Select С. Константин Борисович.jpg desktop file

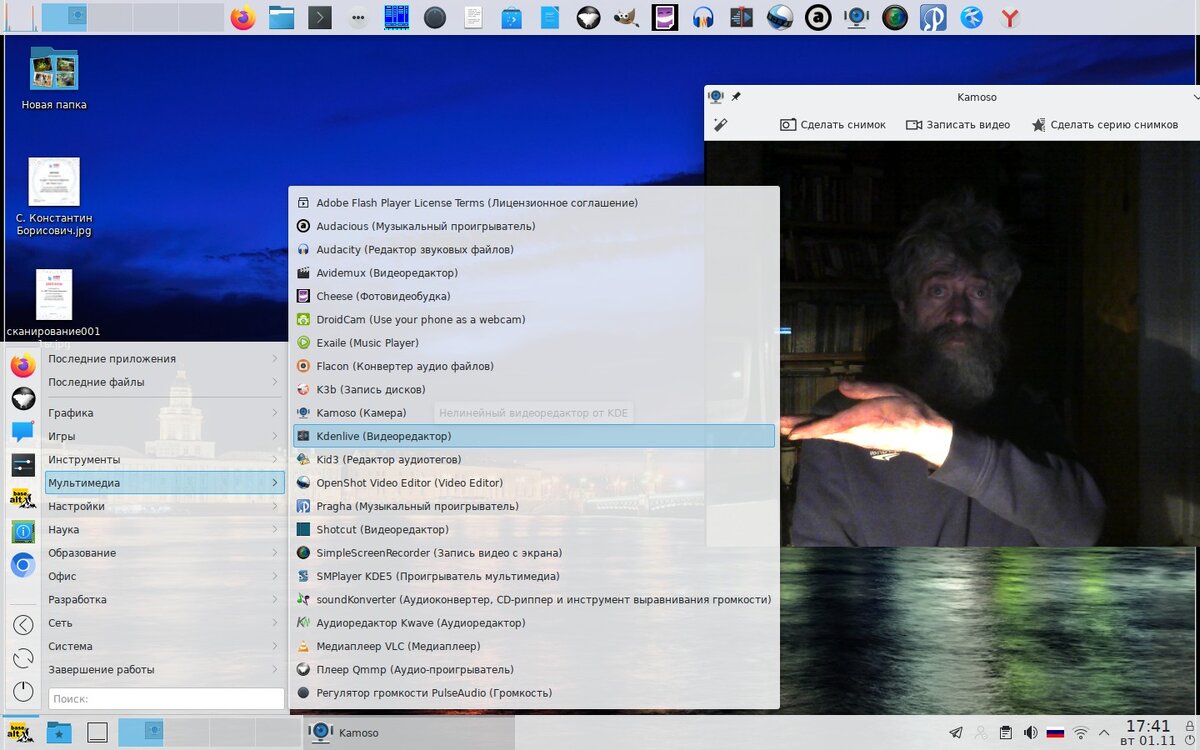[54, 197]
